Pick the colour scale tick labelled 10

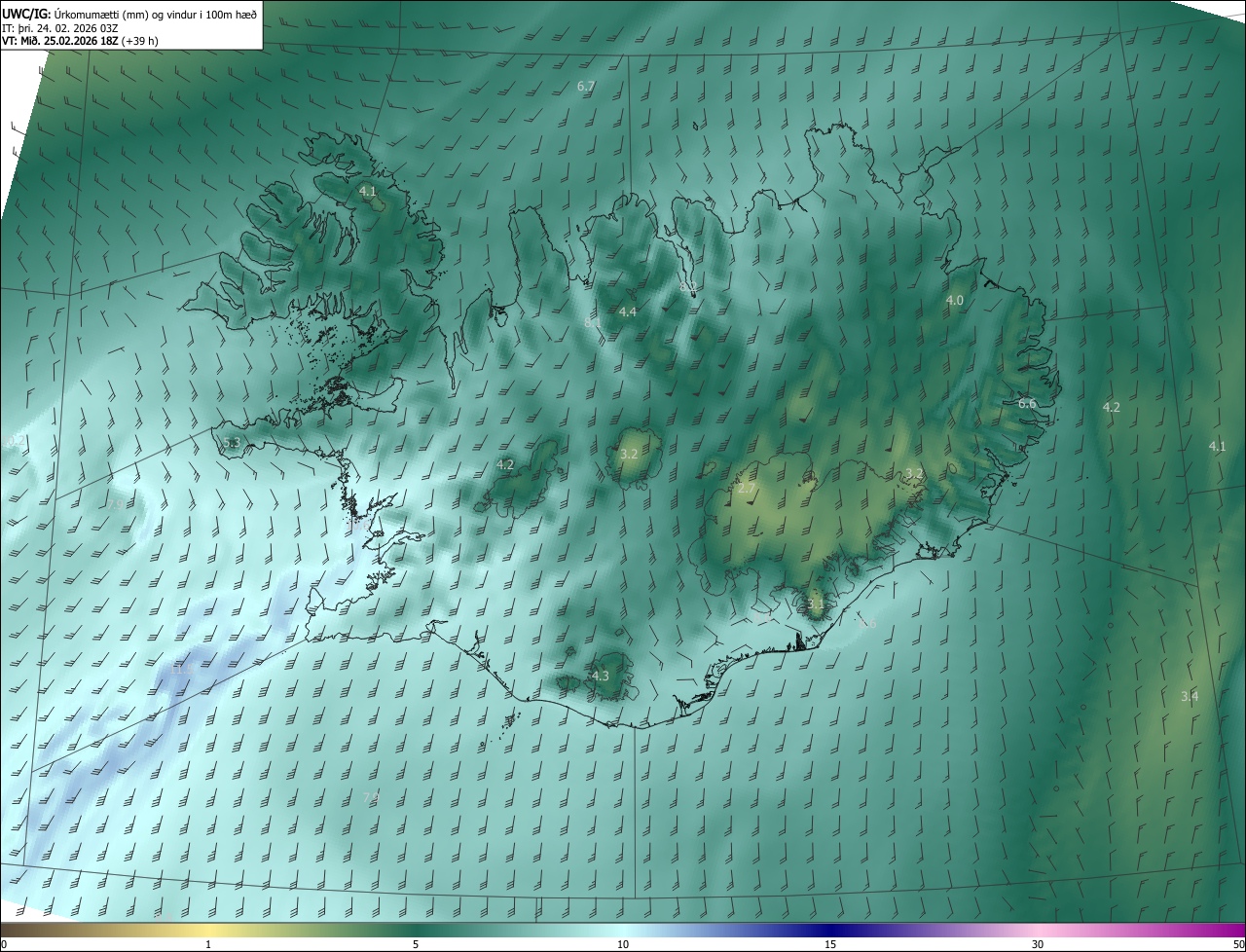[x=623, y=944]
